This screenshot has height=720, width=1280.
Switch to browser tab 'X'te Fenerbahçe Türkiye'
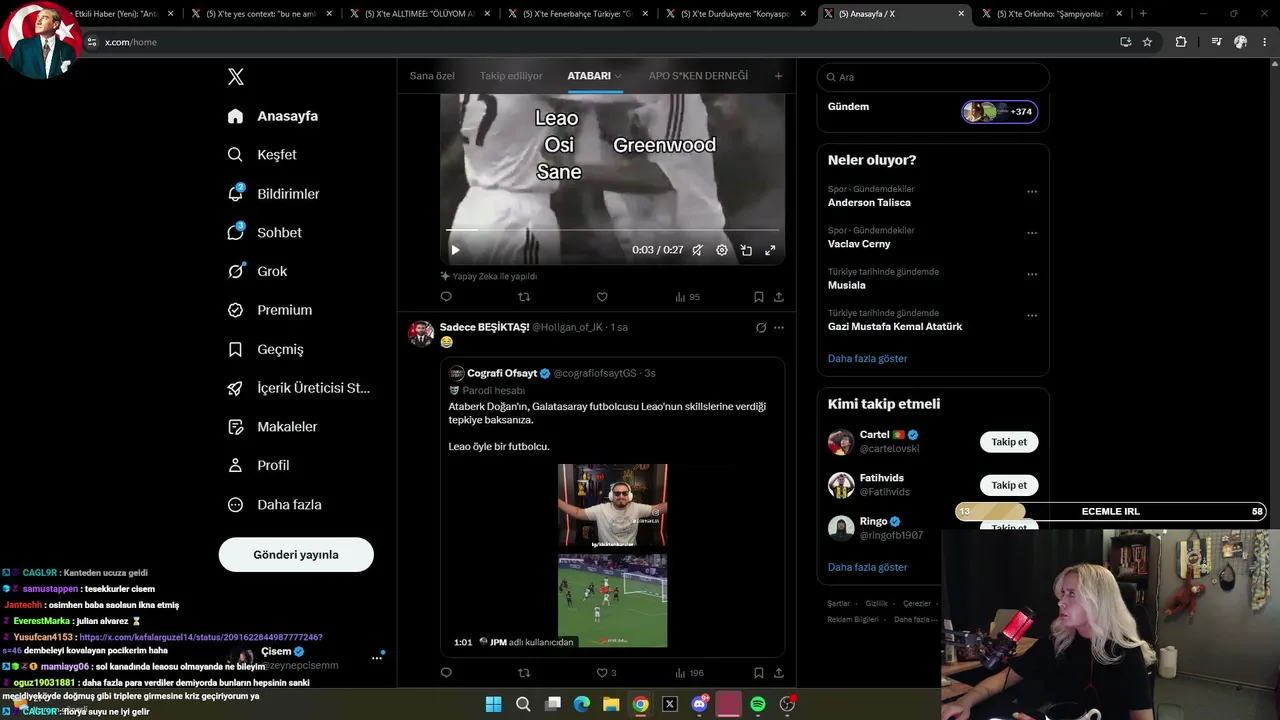coord(578,14)
